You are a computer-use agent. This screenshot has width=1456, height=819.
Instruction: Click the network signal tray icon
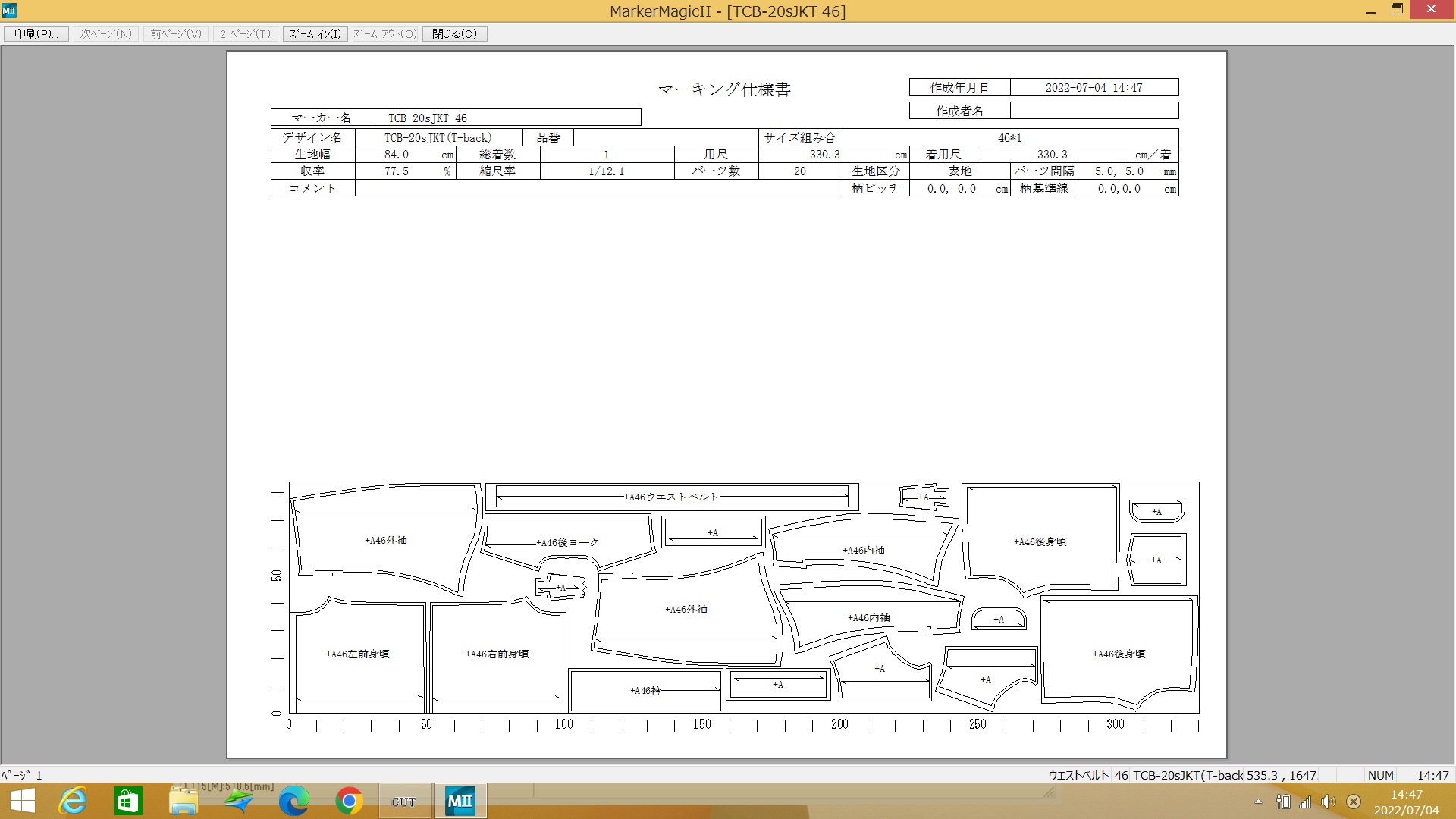[1305, 802]
